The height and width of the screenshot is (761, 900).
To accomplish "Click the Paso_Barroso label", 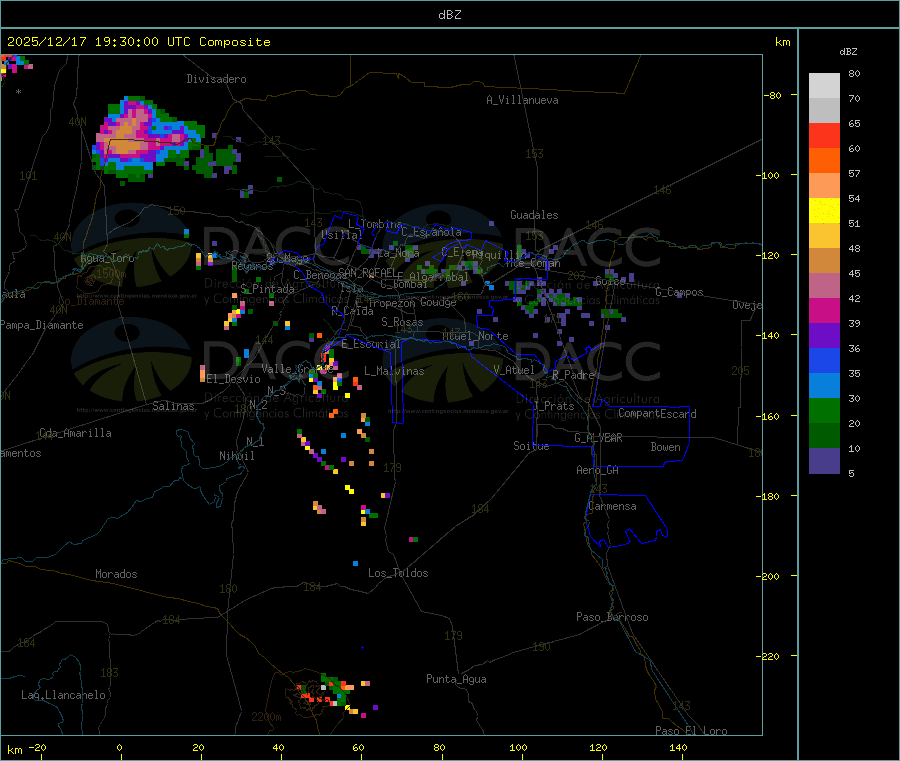I will (612, 617).
